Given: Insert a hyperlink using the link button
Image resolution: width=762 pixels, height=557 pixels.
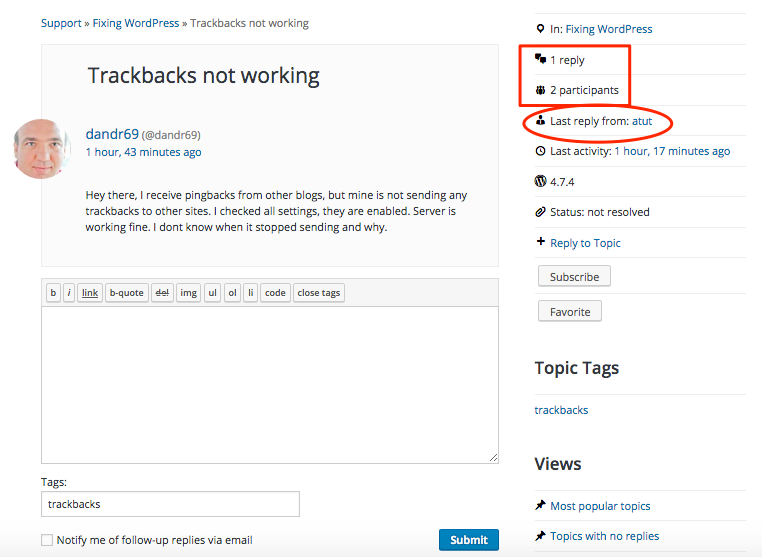Looking at the screenshot, I should click(x=90, y=293).
